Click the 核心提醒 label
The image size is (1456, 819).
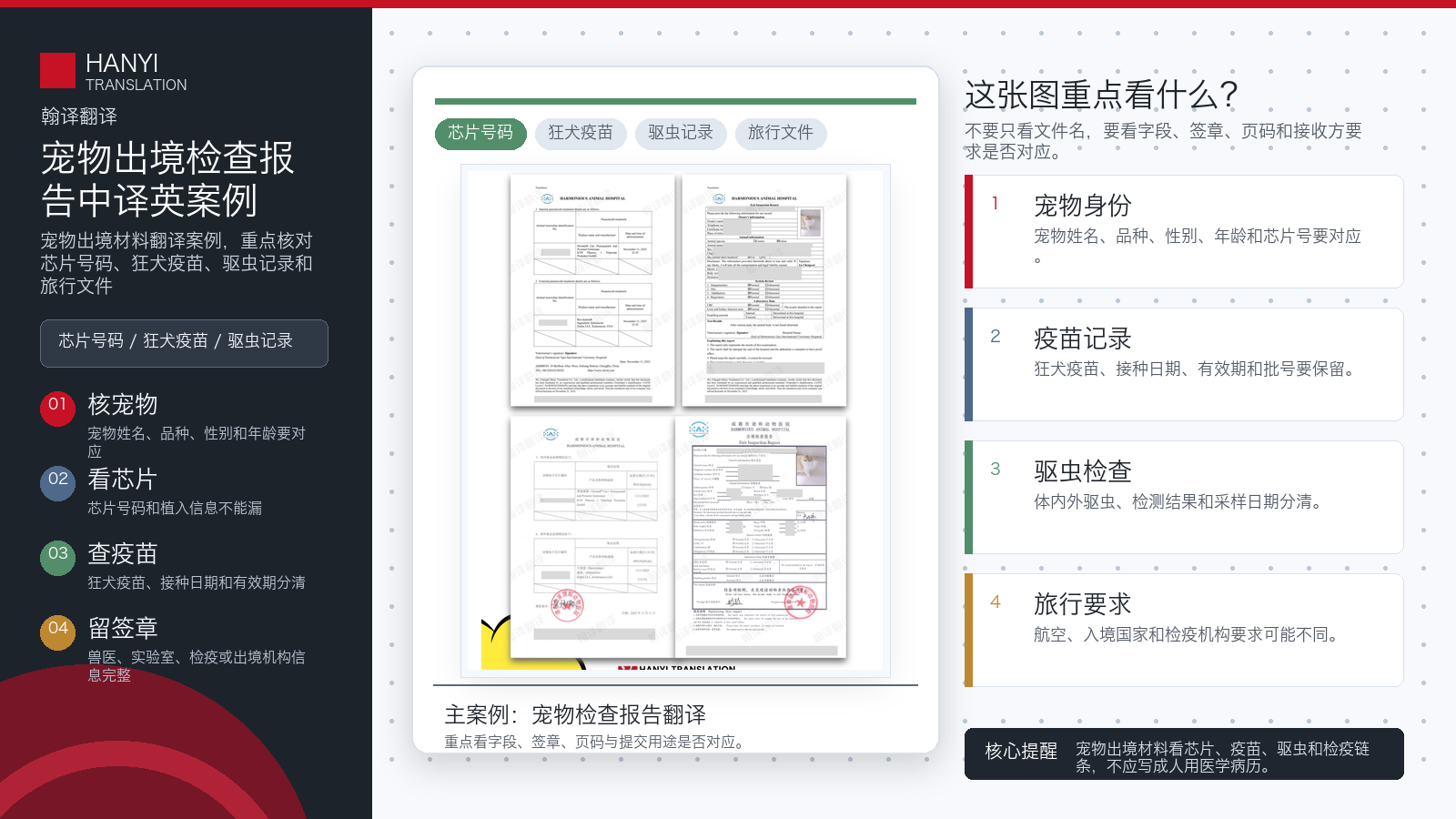click(1021, 752)
